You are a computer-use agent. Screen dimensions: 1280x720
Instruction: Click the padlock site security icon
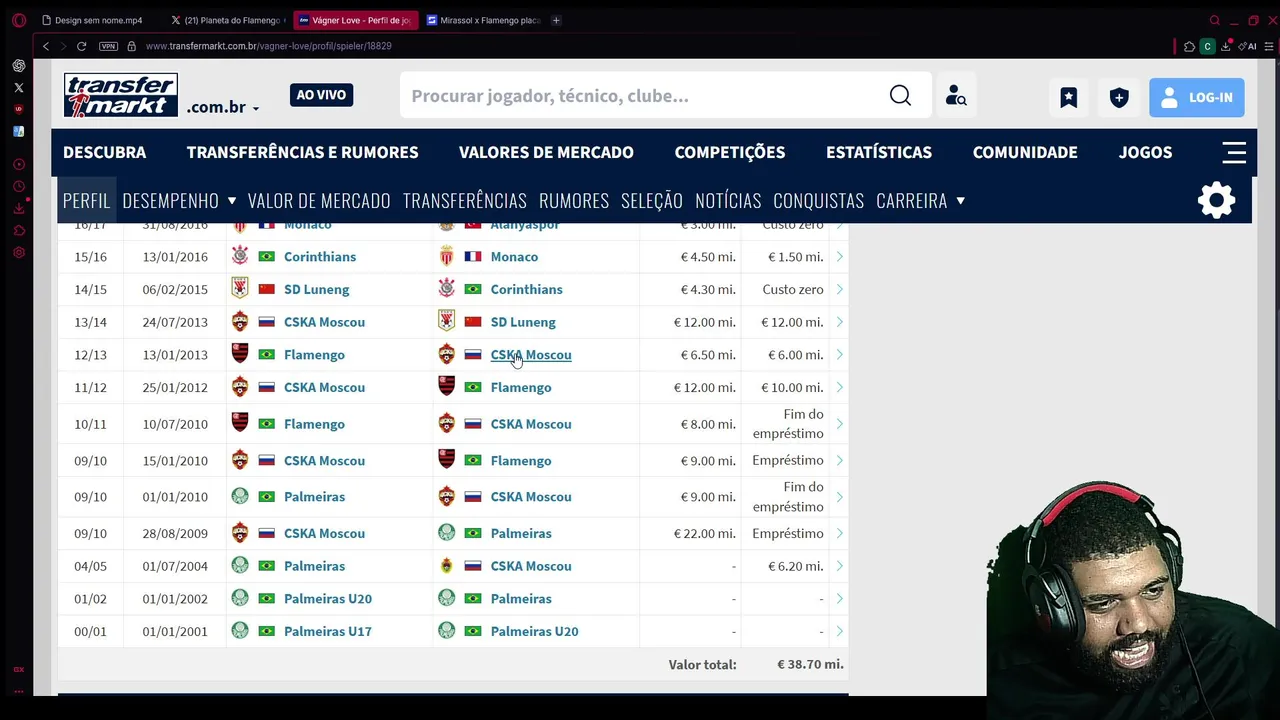[x=131, y=46]
